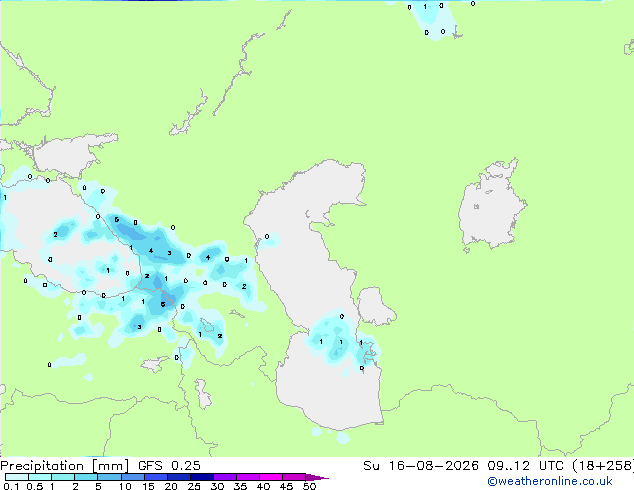634x490 pixels.
Task: Select legend swatch between 10 and 15
Action: [x=132, y=477]
